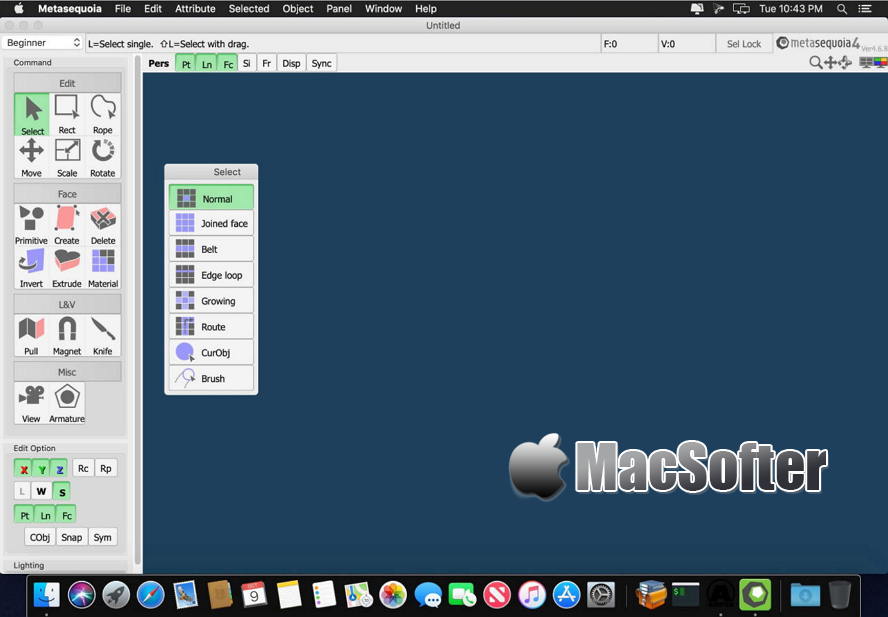Click the Sel Lock button

(x=744, y=44)
